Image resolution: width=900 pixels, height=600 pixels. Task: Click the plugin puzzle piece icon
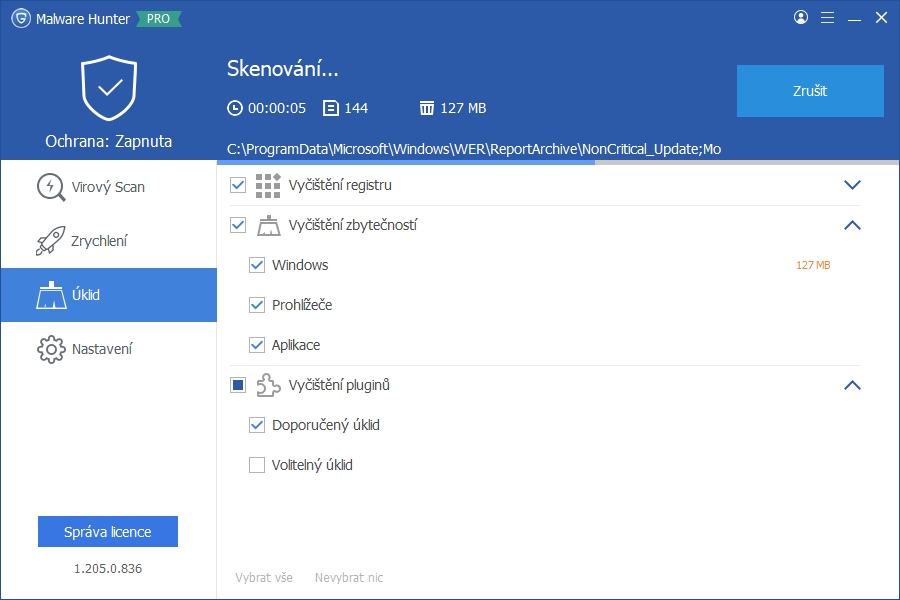click(x=268, y=385)
